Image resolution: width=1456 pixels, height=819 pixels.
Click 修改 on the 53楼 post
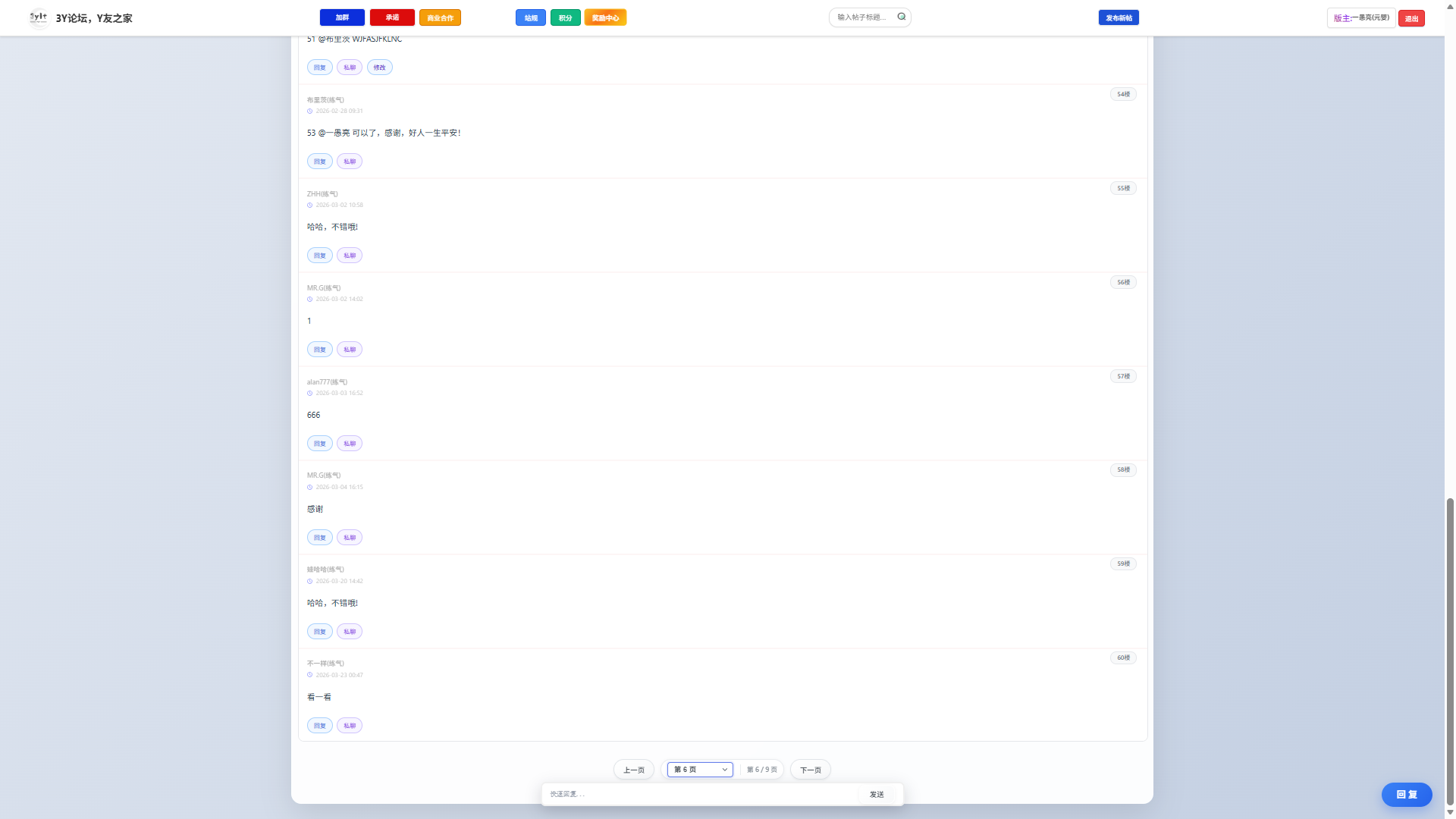pyautogui.click(x=380, y=67)
